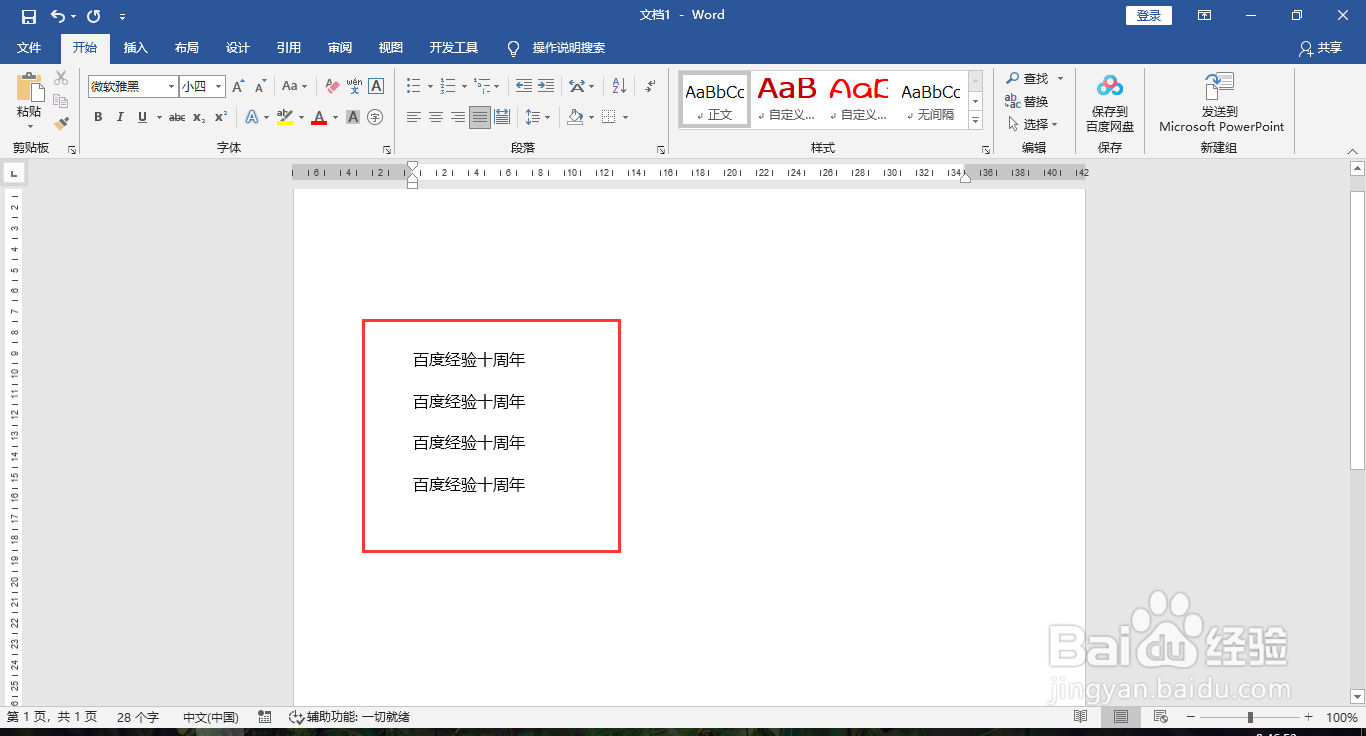Decrease paragraph indent
This screenshot has width=1366, height=736.
(524, 87)
